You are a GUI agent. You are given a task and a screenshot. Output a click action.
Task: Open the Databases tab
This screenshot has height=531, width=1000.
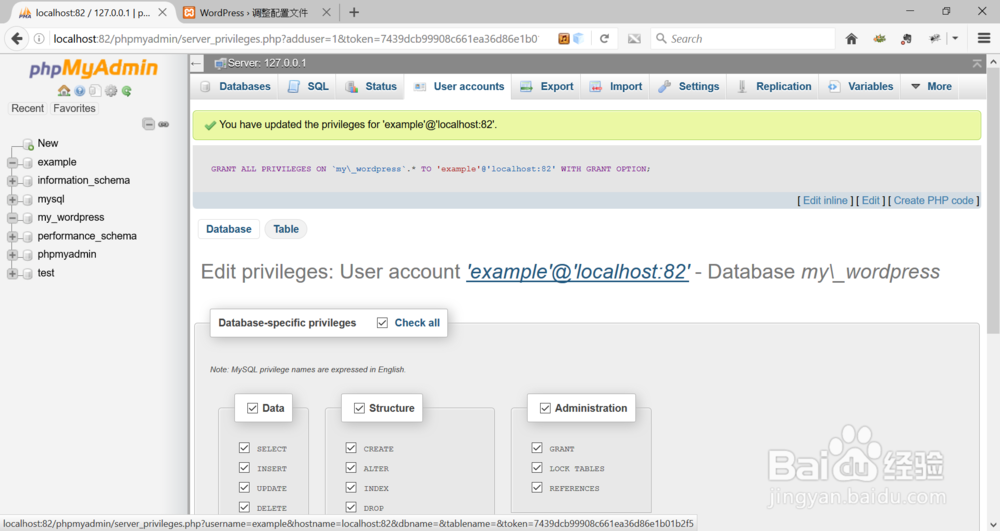point(235,87)
